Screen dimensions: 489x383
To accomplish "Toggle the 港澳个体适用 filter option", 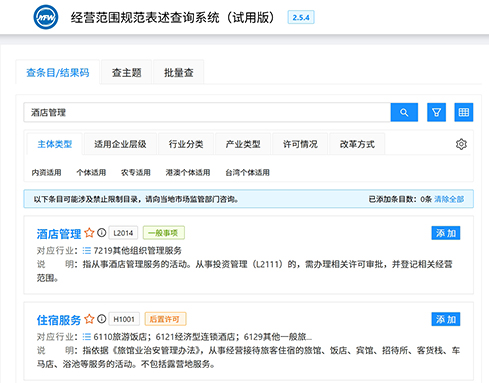I will pos(188,172).
